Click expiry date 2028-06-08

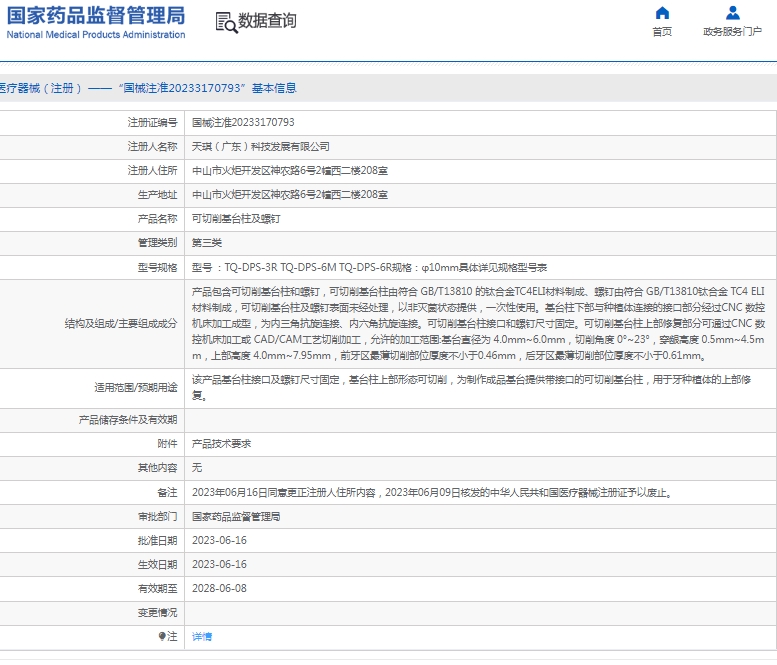click(x=219, y=588)
